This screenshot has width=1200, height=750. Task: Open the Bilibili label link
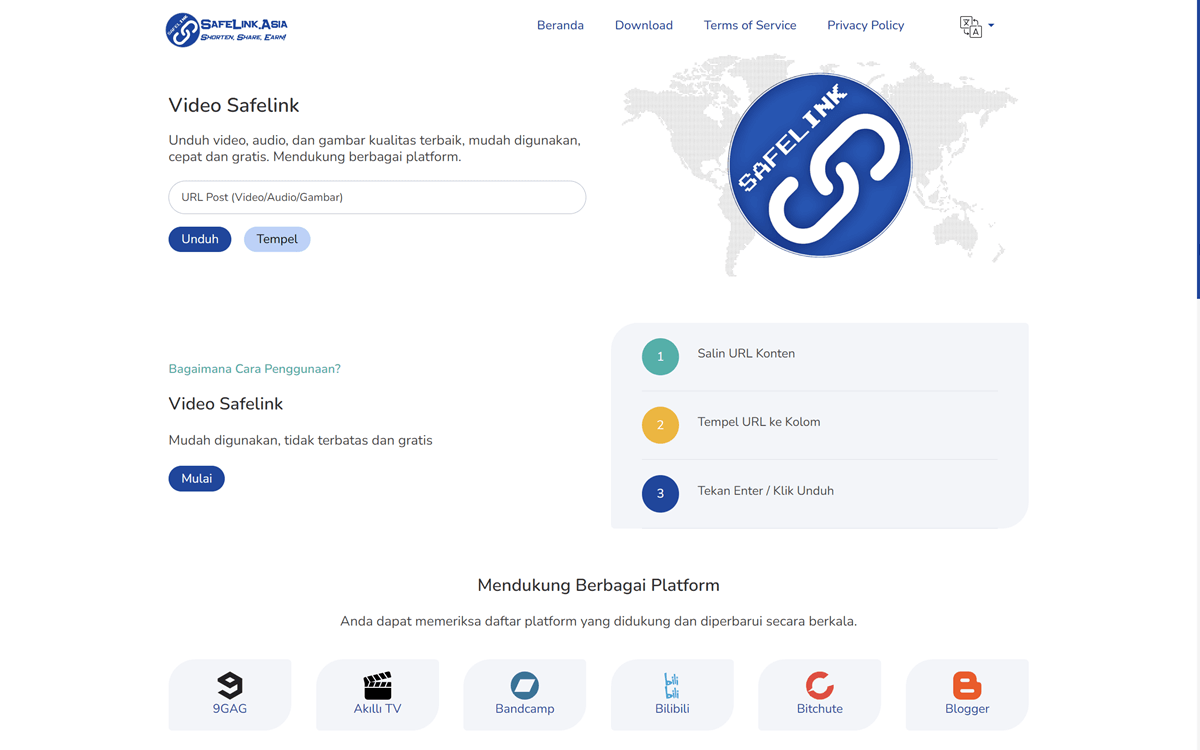click(672, 709)
